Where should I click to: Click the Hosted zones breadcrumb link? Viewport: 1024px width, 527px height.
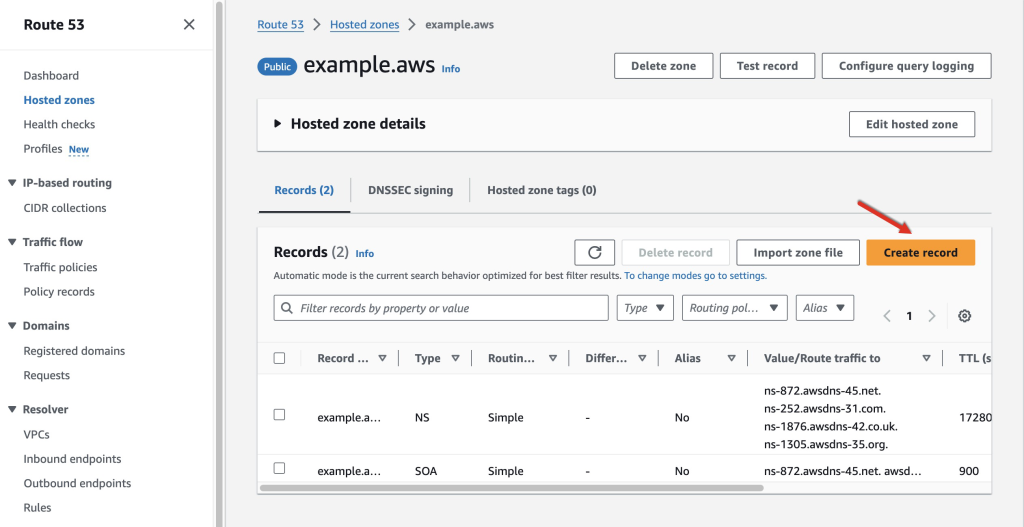click(364, 25)
